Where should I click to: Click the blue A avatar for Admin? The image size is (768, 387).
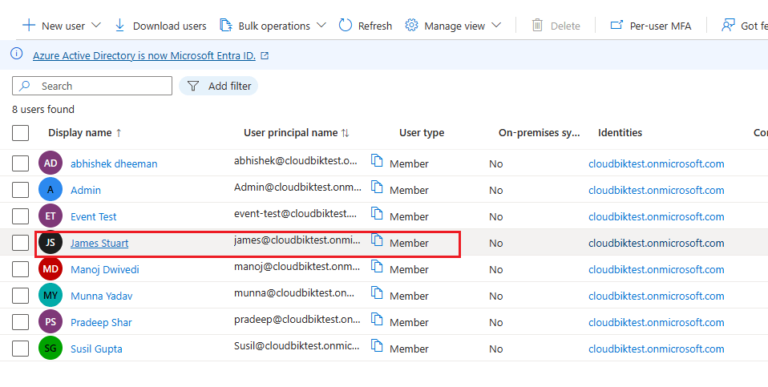click(50, 190)
